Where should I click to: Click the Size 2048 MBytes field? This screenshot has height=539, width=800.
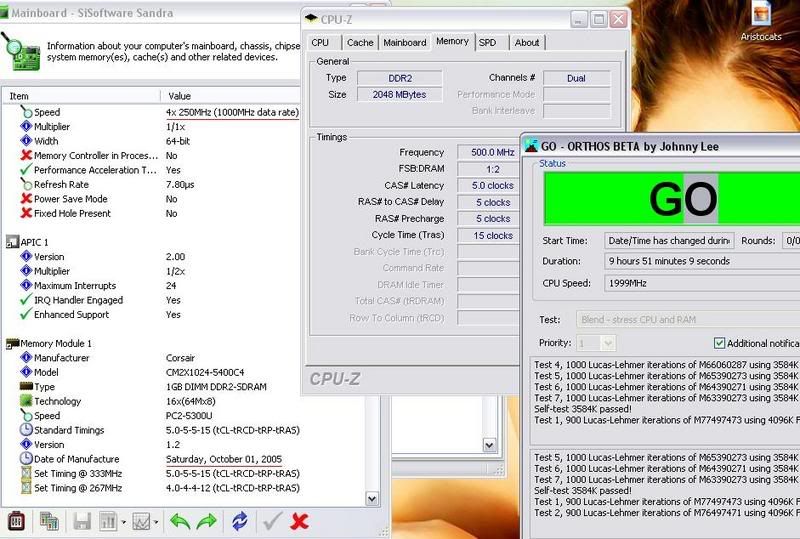(399, 94)
